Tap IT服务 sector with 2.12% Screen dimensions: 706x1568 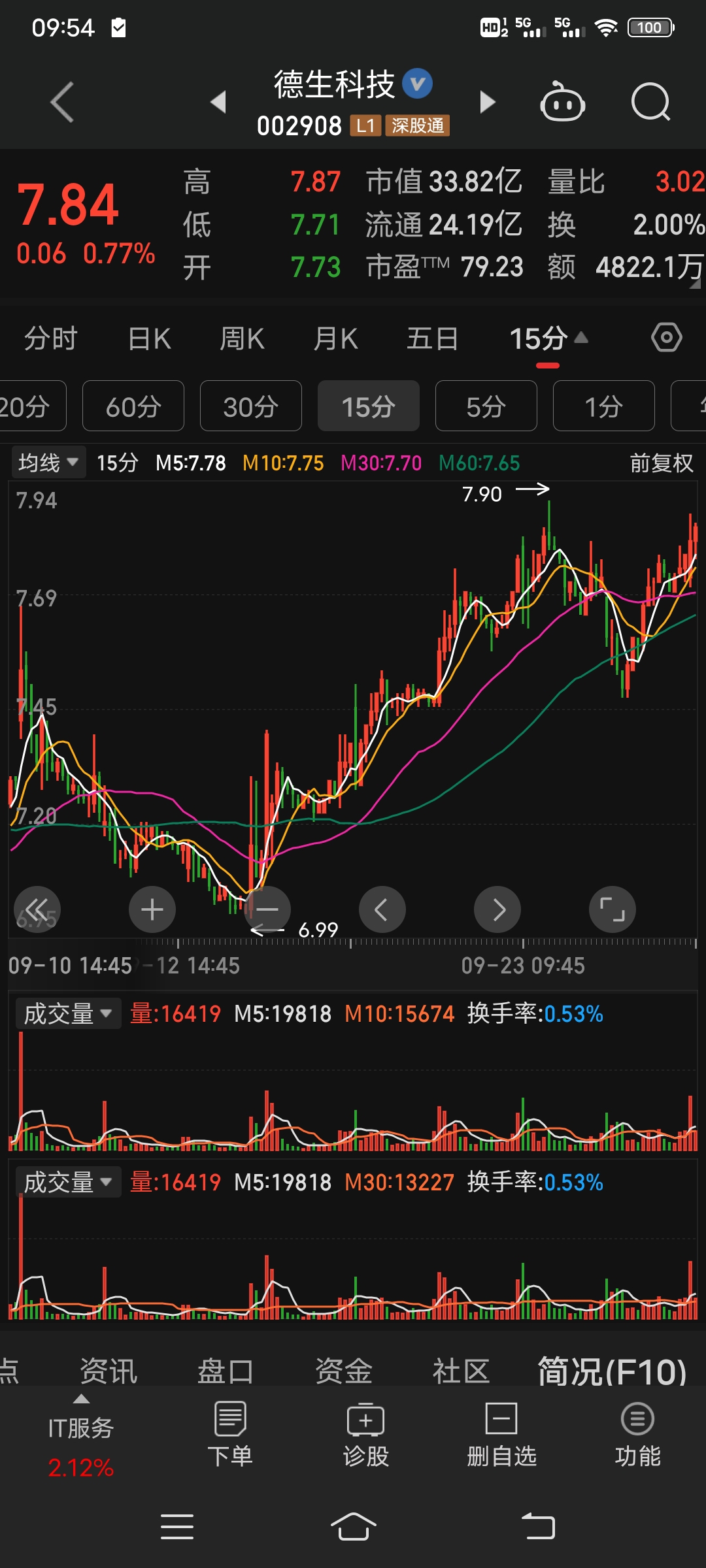(x=81, y=1447)
